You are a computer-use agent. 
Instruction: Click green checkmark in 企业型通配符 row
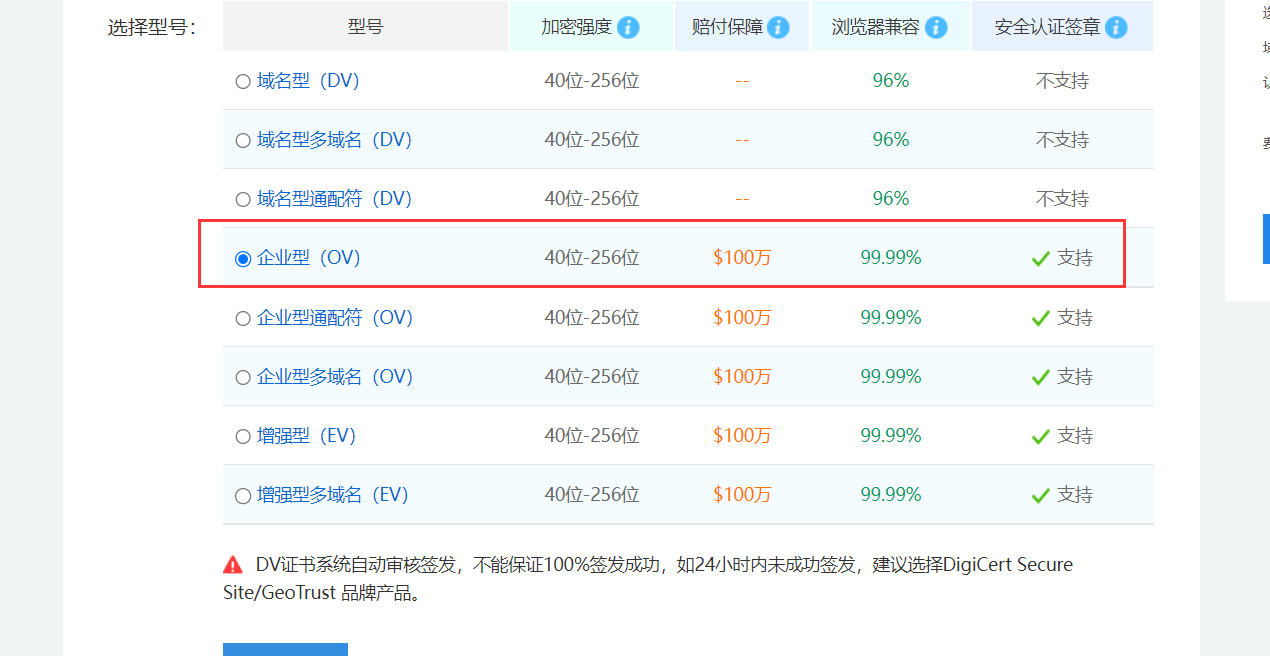(1040, 319)
